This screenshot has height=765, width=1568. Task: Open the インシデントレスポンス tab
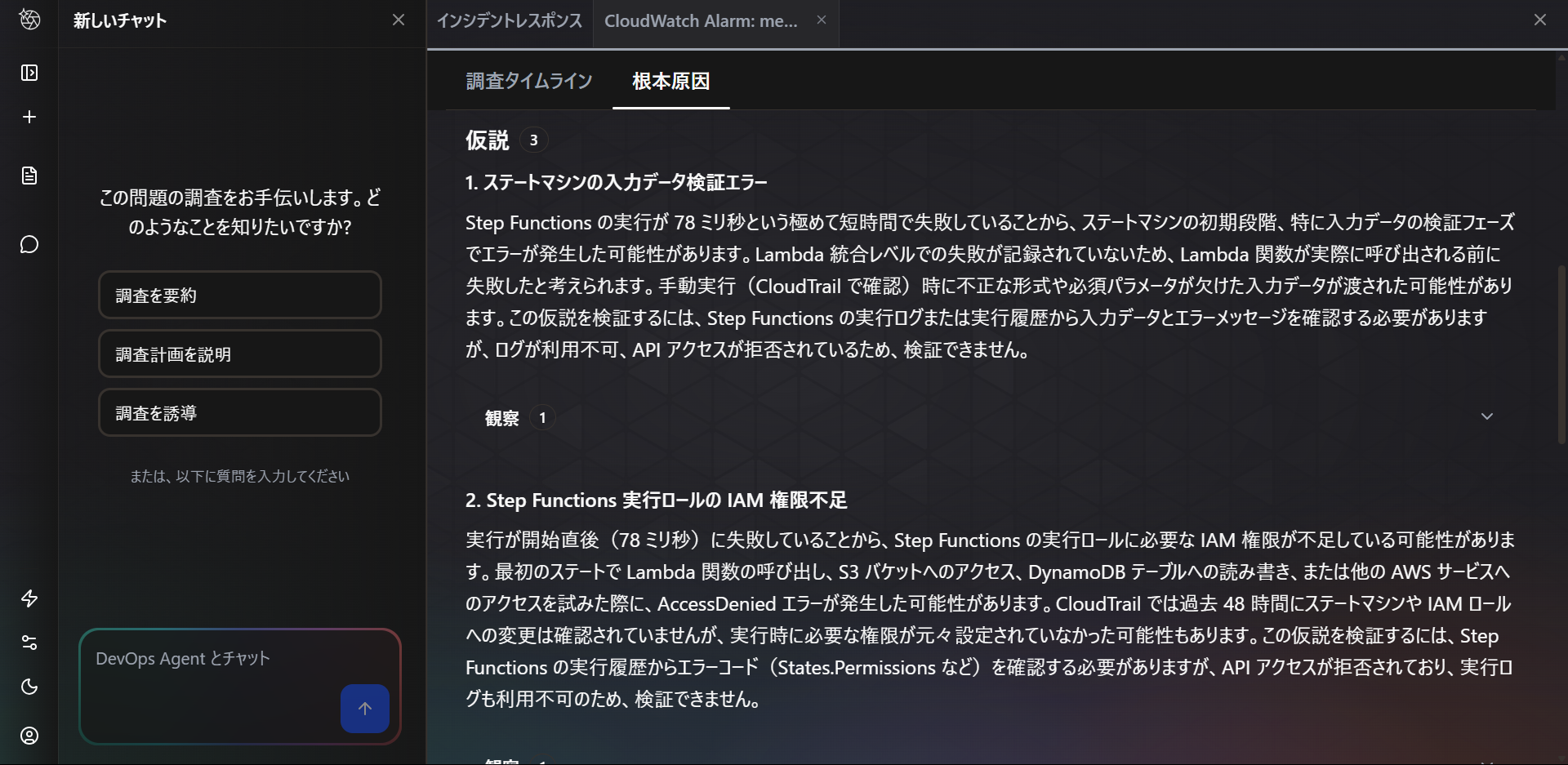509,21
